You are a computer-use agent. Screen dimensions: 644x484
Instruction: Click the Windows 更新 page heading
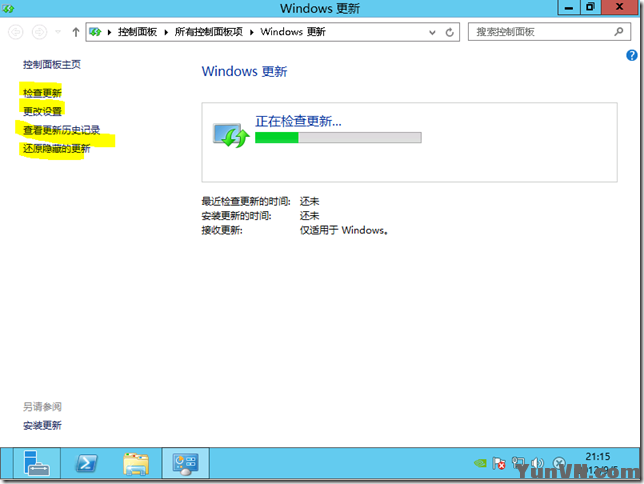point(244,71)
